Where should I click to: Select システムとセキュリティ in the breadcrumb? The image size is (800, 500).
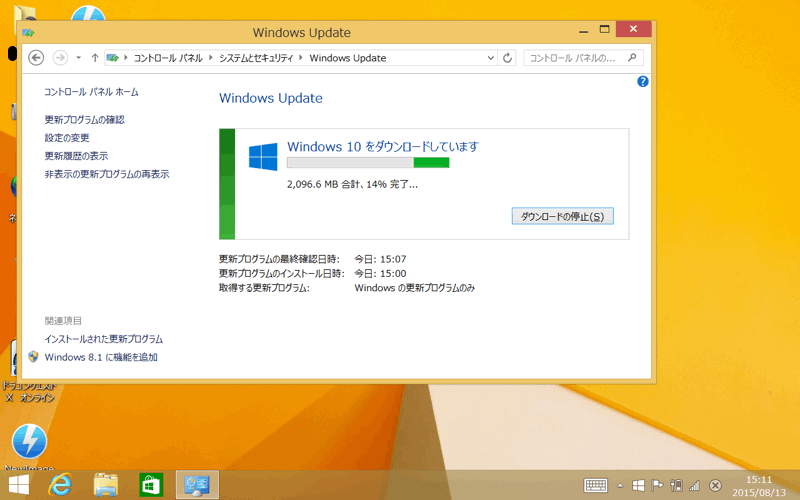[x=255, y=58]
